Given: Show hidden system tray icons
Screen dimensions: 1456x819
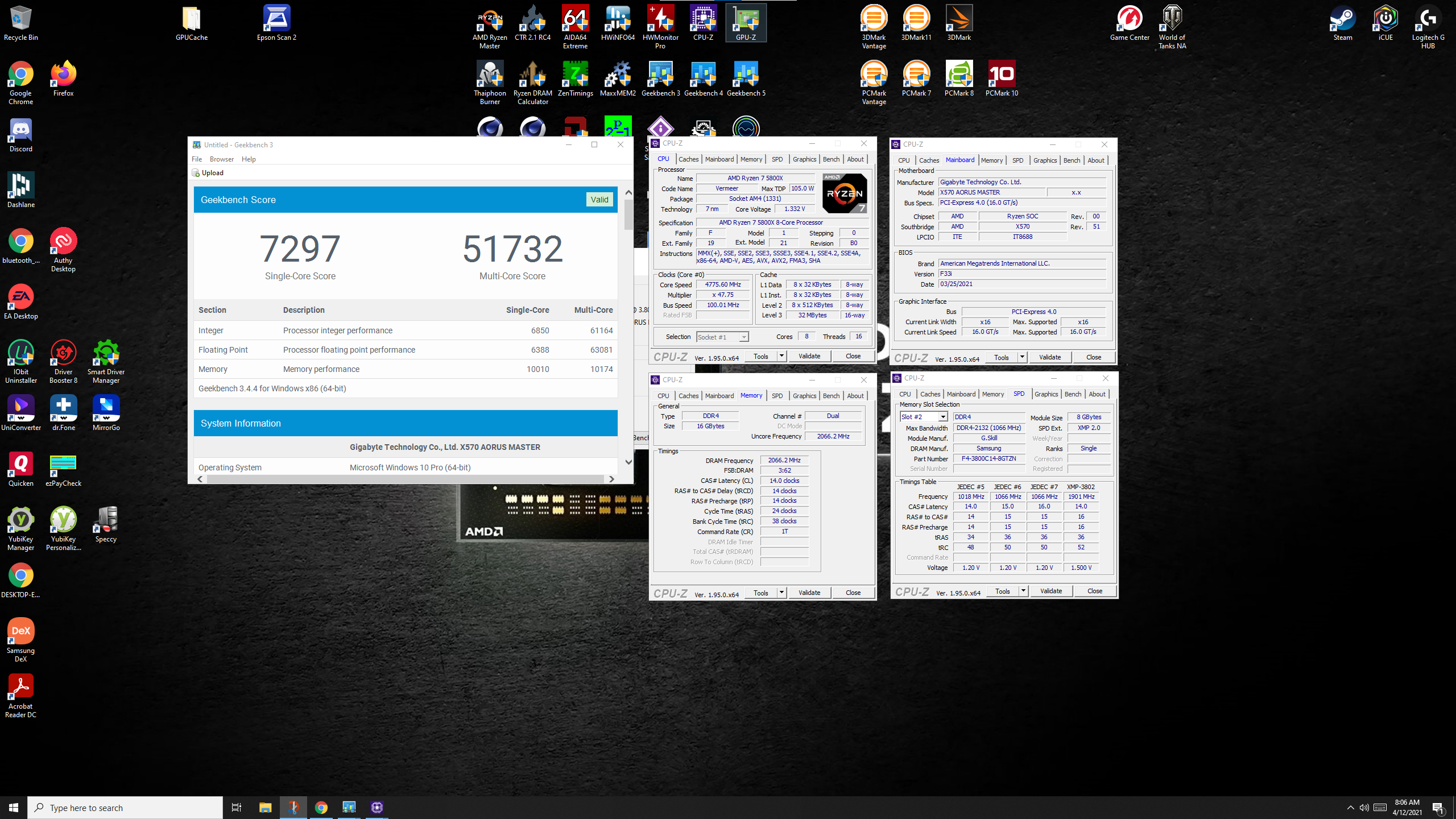Looking at the screenshot, I should 1350,808.
